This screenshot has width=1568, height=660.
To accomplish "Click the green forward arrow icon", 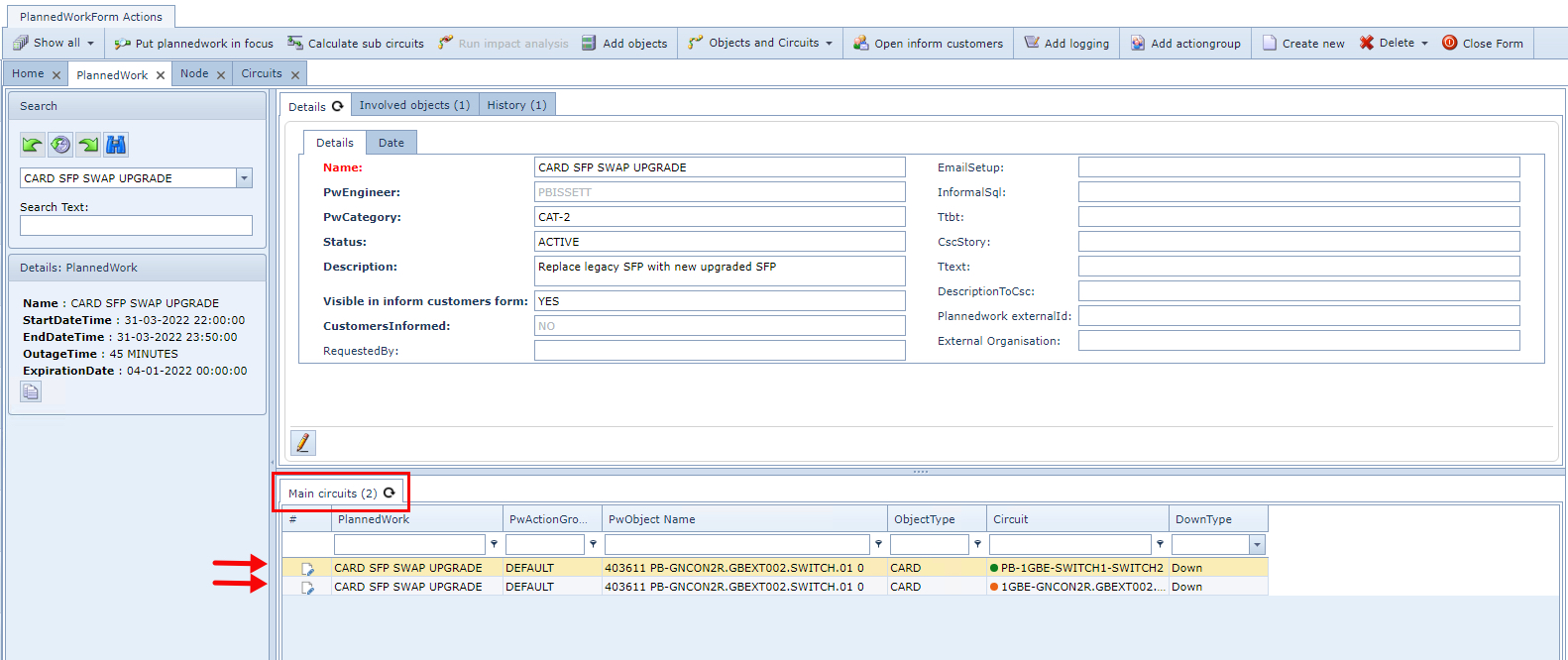I will (88, 145).
